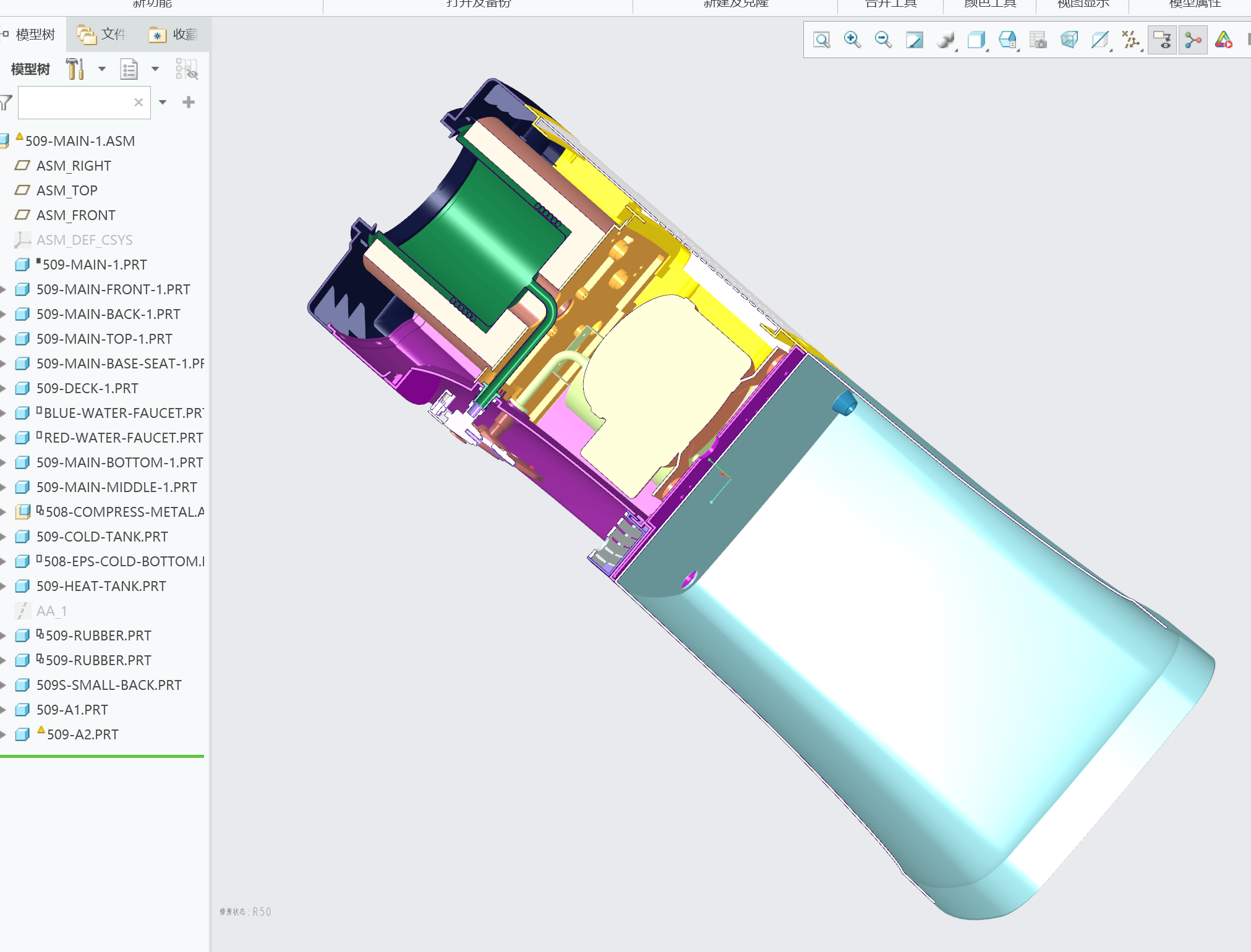This screenshot has height=952, width=1251.
Task: Open the saved orientations cube icon
Action: coord(976,40)
